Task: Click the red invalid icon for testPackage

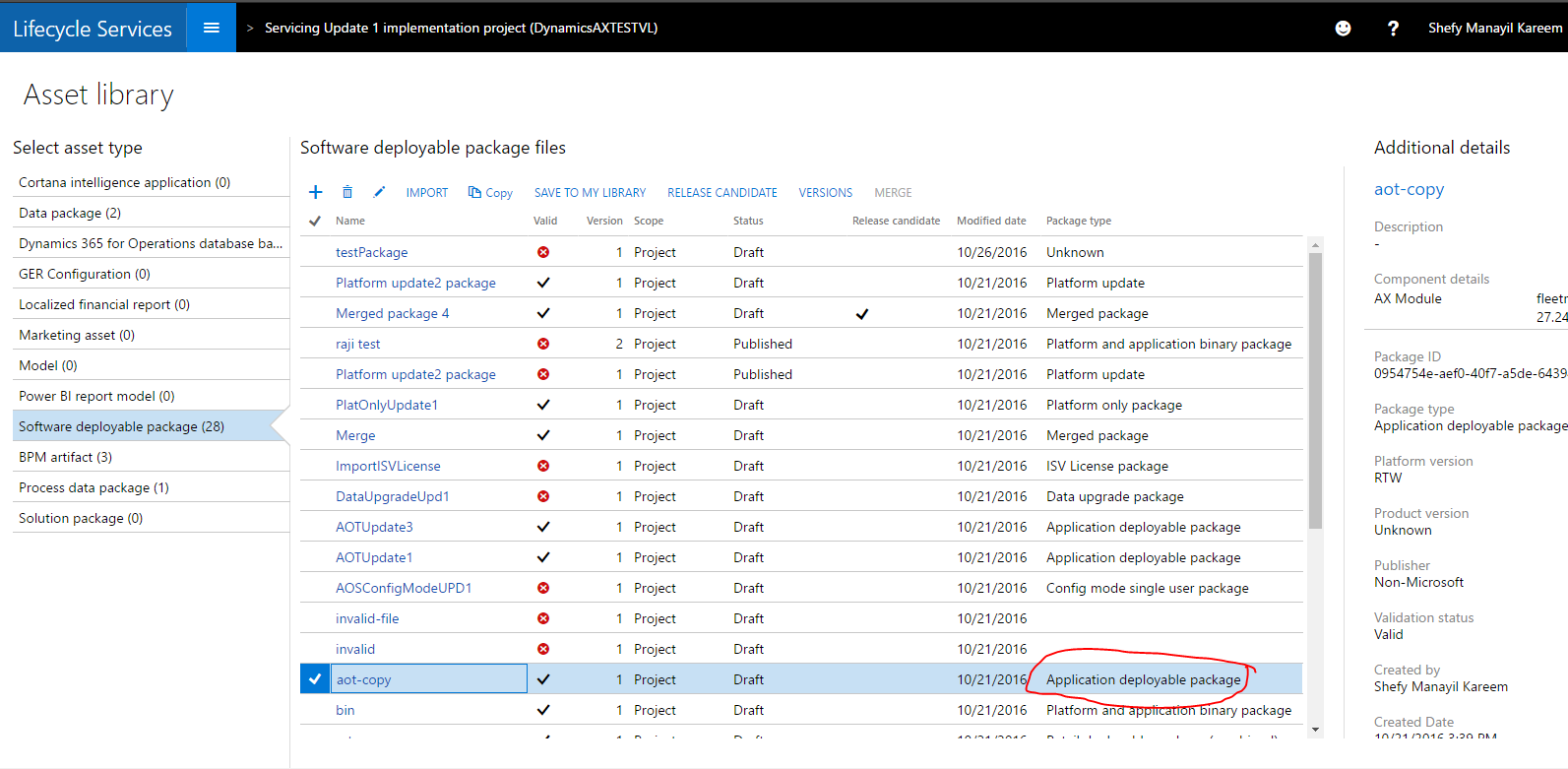Action: tap(543, 252)
